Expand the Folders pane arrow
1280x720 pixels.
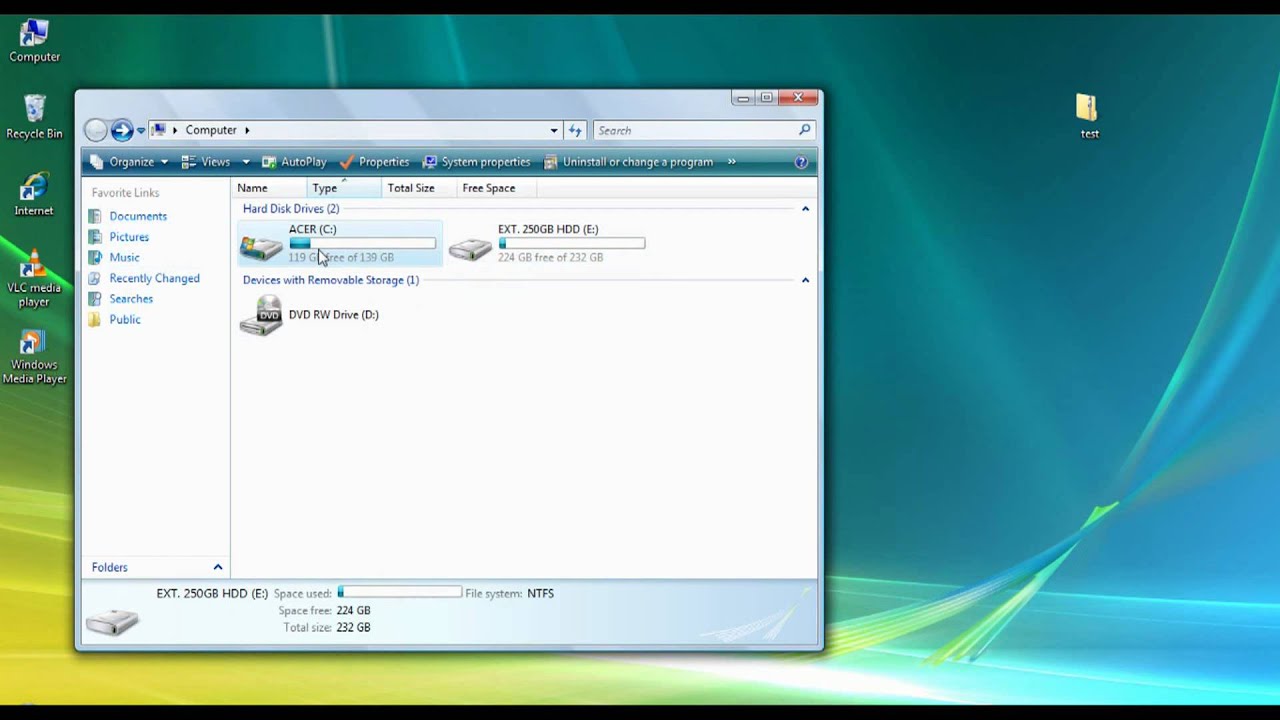(x=217, y=567)
